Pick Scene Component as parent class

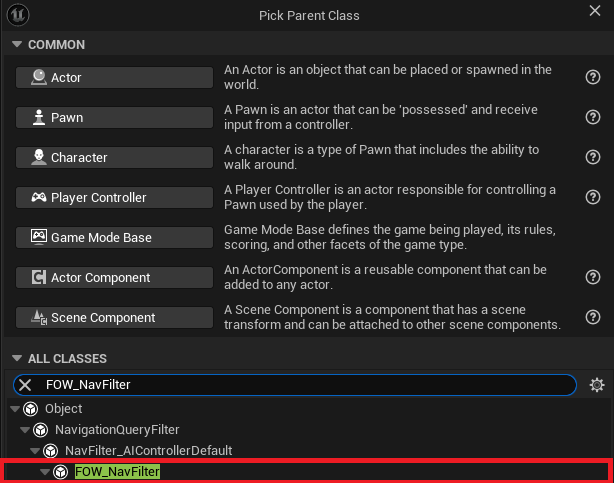(114, 317)
